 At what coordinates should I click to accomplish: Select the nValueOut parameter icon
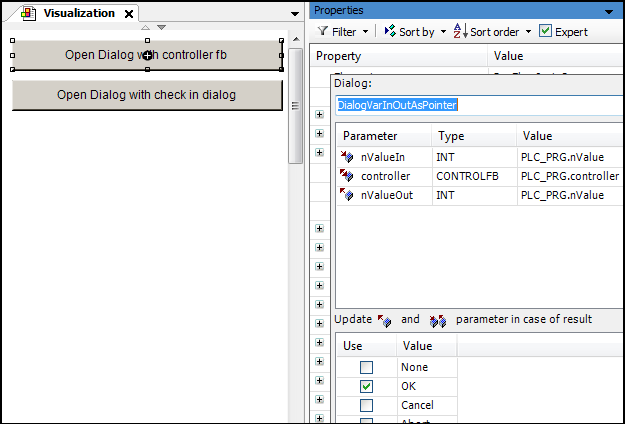(347, 195)
